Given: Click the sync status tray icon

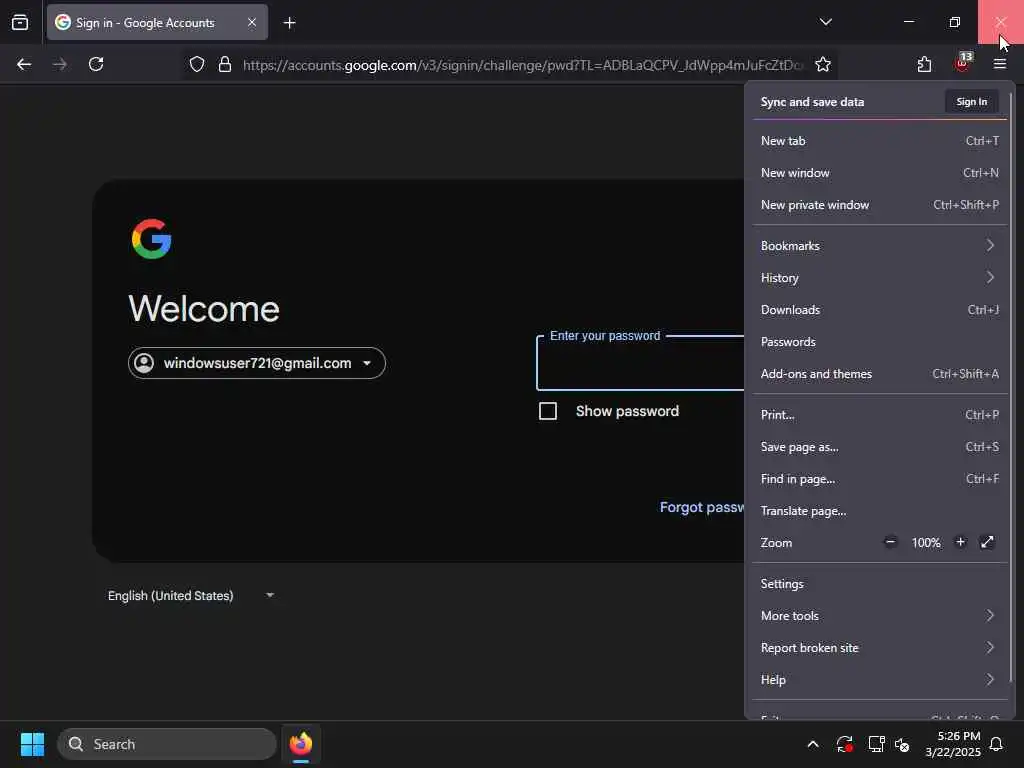Looking at the screenshot, I should (844, 744).
